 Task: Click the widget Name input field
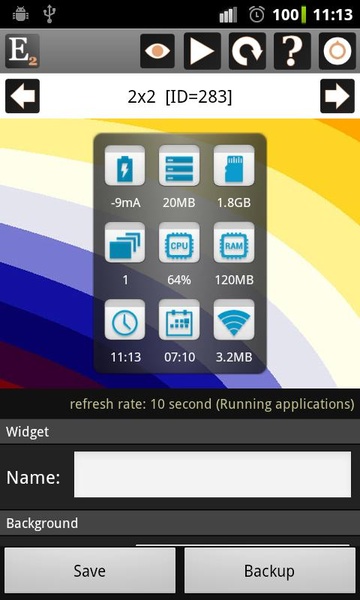click(x=212, y=474)
